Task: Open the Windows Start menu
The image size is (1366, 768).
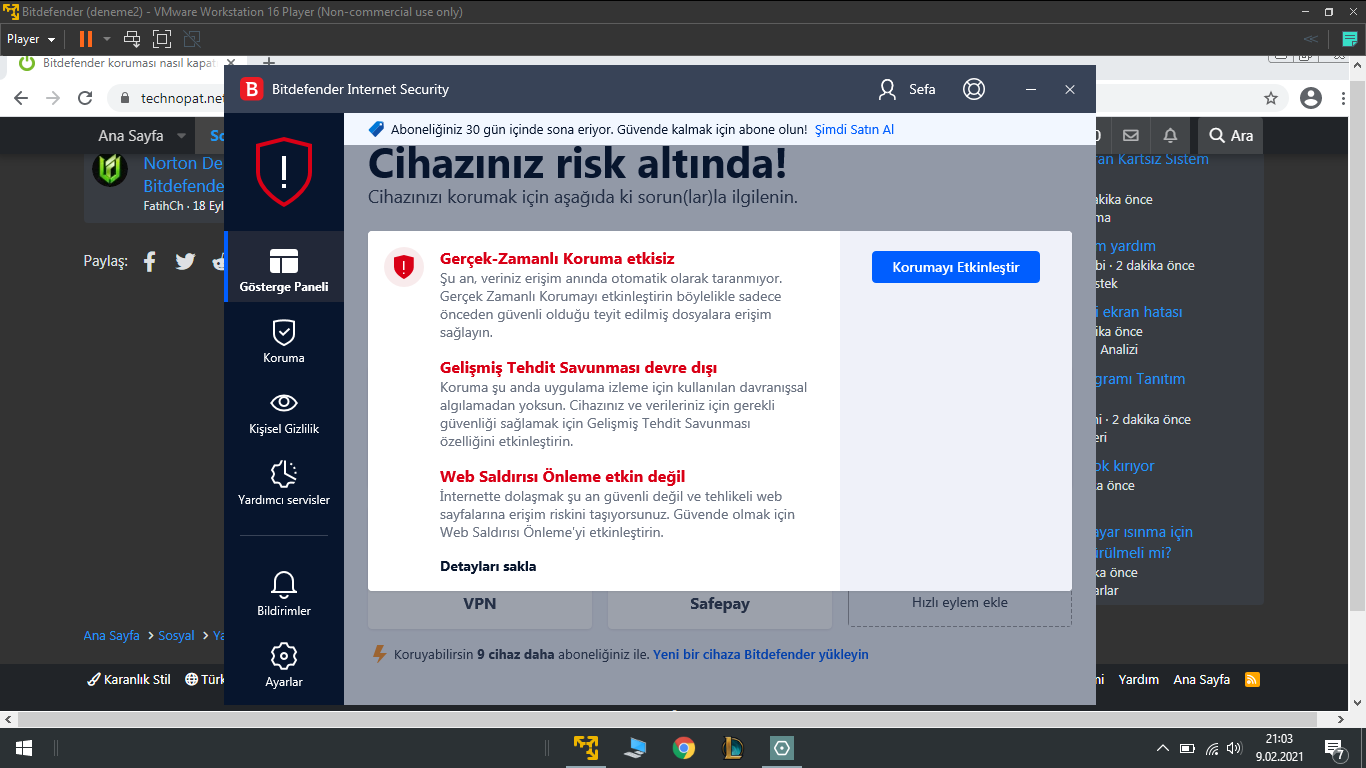Action: 24,748
